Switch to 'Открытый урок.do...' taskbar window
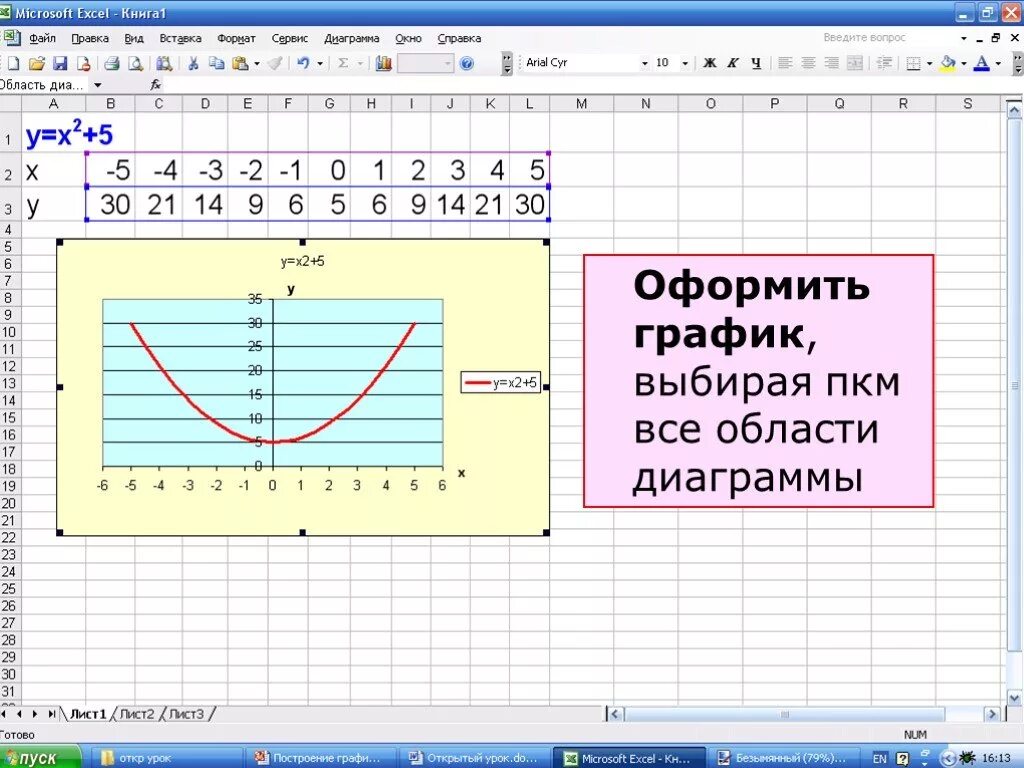The height and width of the screenshot is (768, 1024). 474,758
